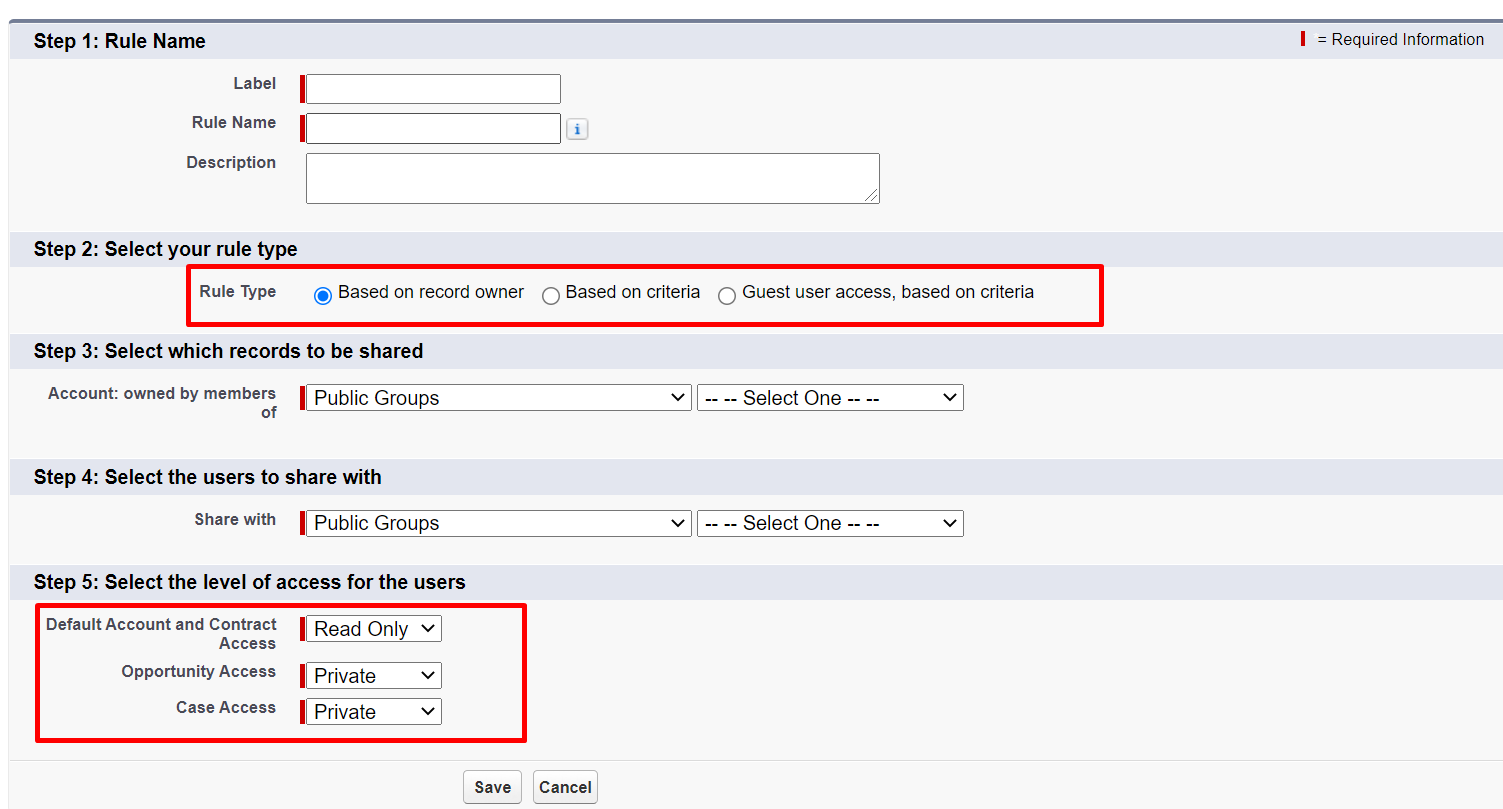1503x809 pixels.
Task: Click the Required Information legend
Action: 1393,39
